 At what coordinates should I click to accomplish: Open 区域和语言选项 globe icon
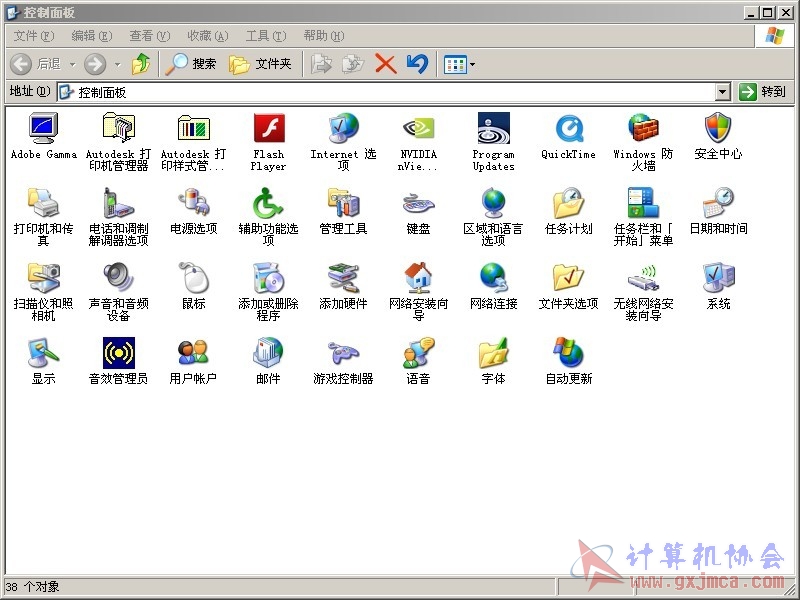tap(493, 203)
